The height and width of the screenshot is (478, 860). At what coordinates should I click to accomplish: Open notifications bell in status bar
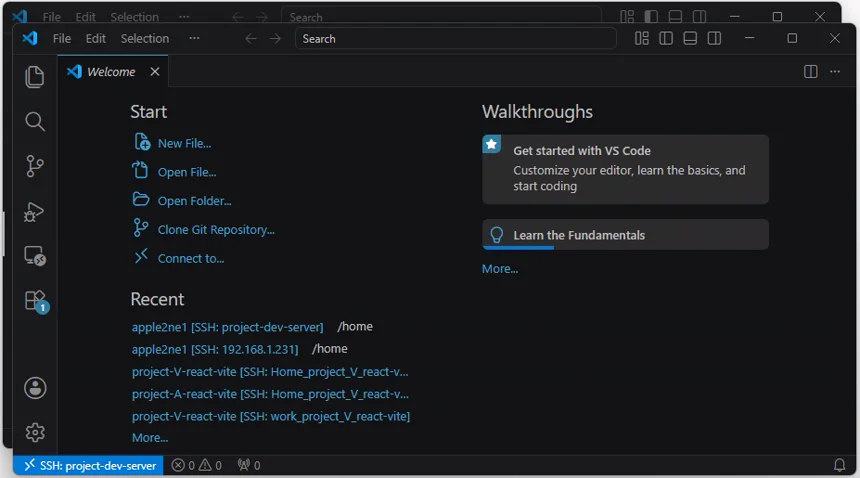pyautogui.click(x=839, y=465)
